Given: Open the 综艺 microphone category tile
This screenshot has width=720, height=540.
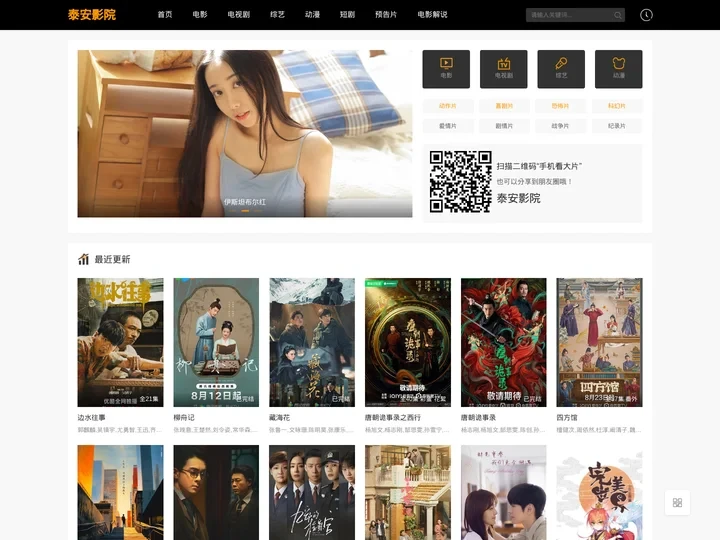Looking at the screenshot, I should (561, 69).
